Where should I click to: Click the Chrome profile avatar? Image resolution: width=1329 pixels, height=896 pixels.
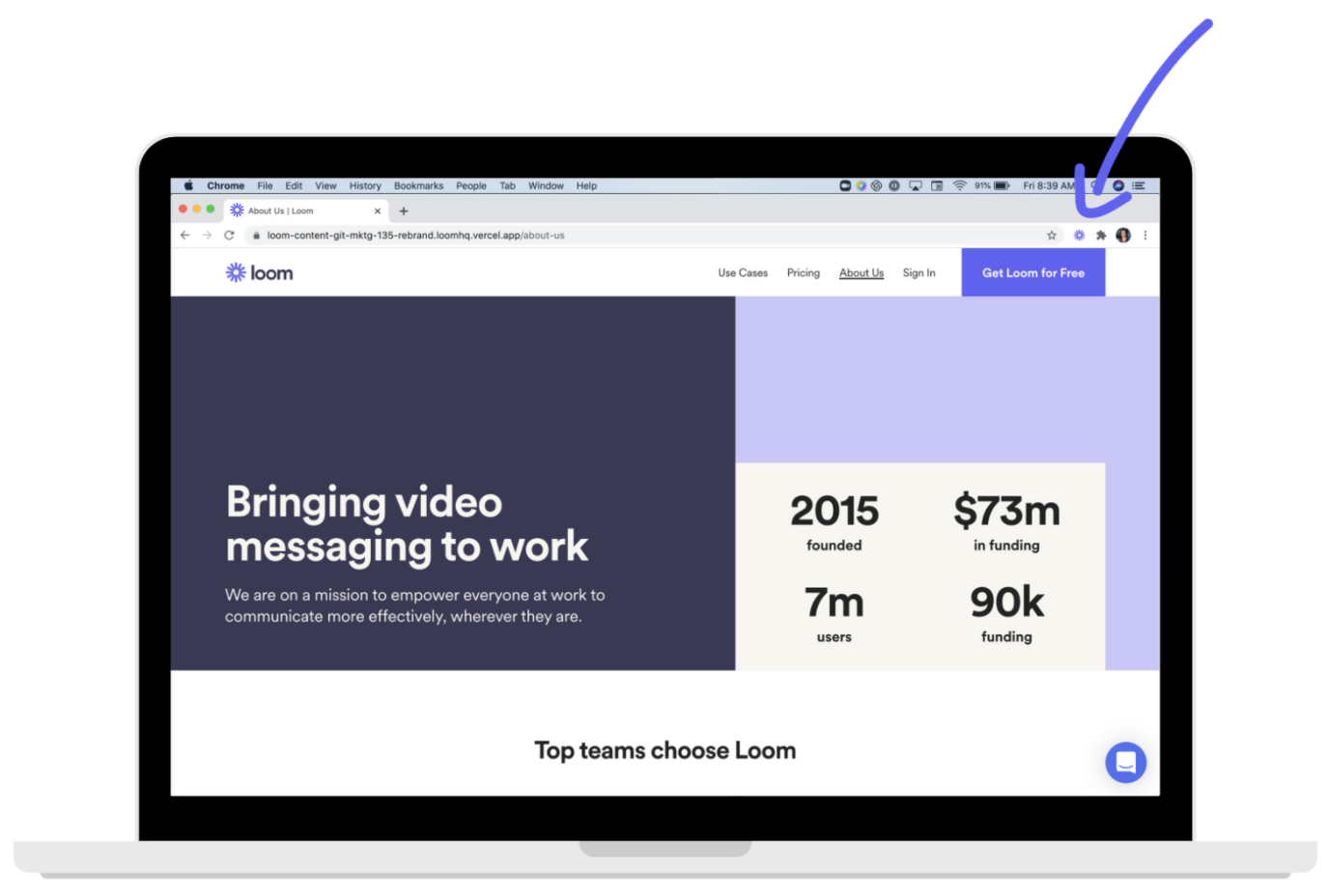coord(1123,236)
